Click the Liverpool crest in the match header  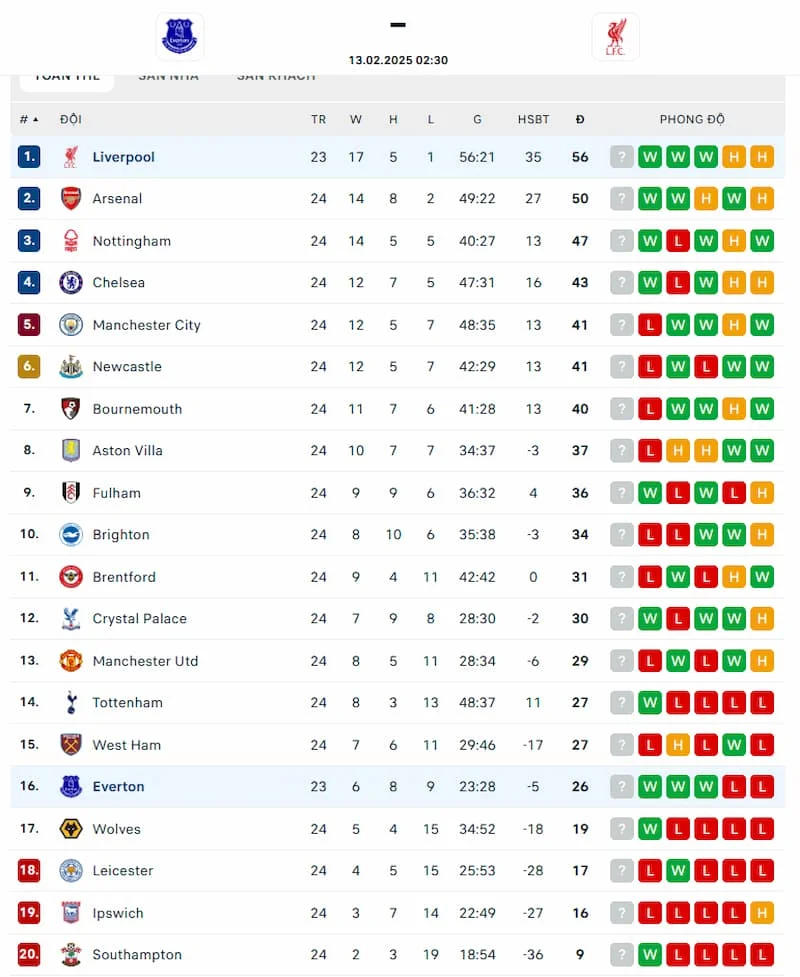tap(615, 37)
